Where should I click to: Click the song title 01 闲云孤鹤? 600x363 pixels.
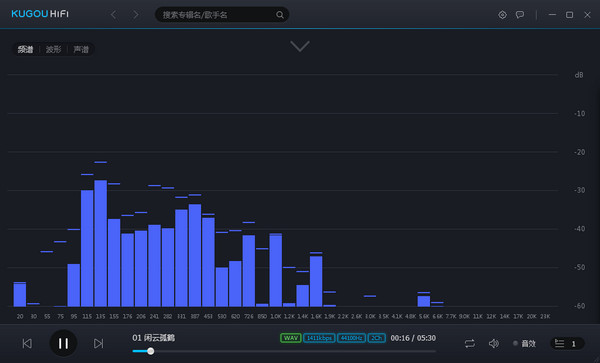tap(153, 338)
